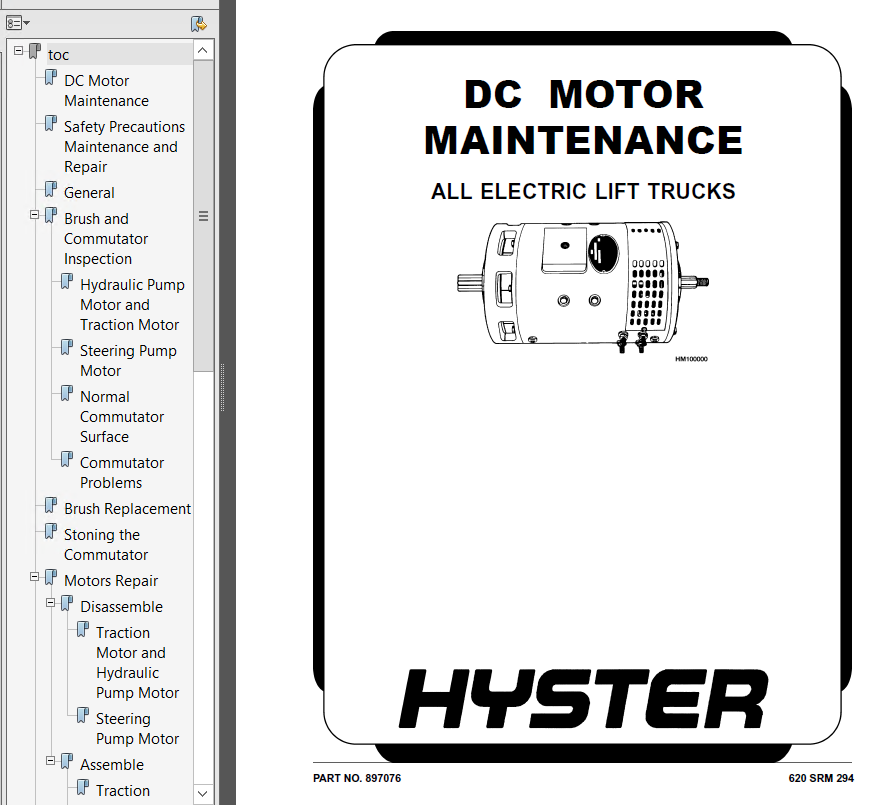This screenshot has width=890, height=805.
Task: Click the DC Motor Maintenance bookmark icon
Action: (51, 77)
